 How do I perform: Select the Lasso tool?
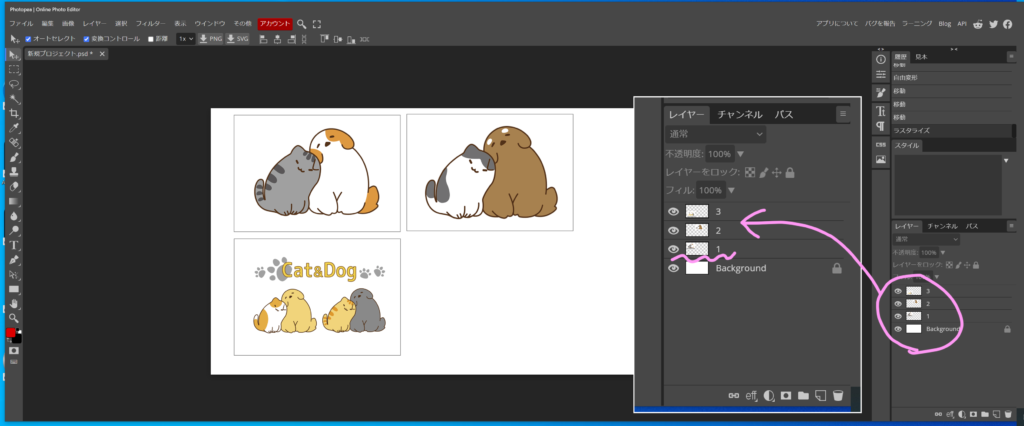[x=14, y=85]
